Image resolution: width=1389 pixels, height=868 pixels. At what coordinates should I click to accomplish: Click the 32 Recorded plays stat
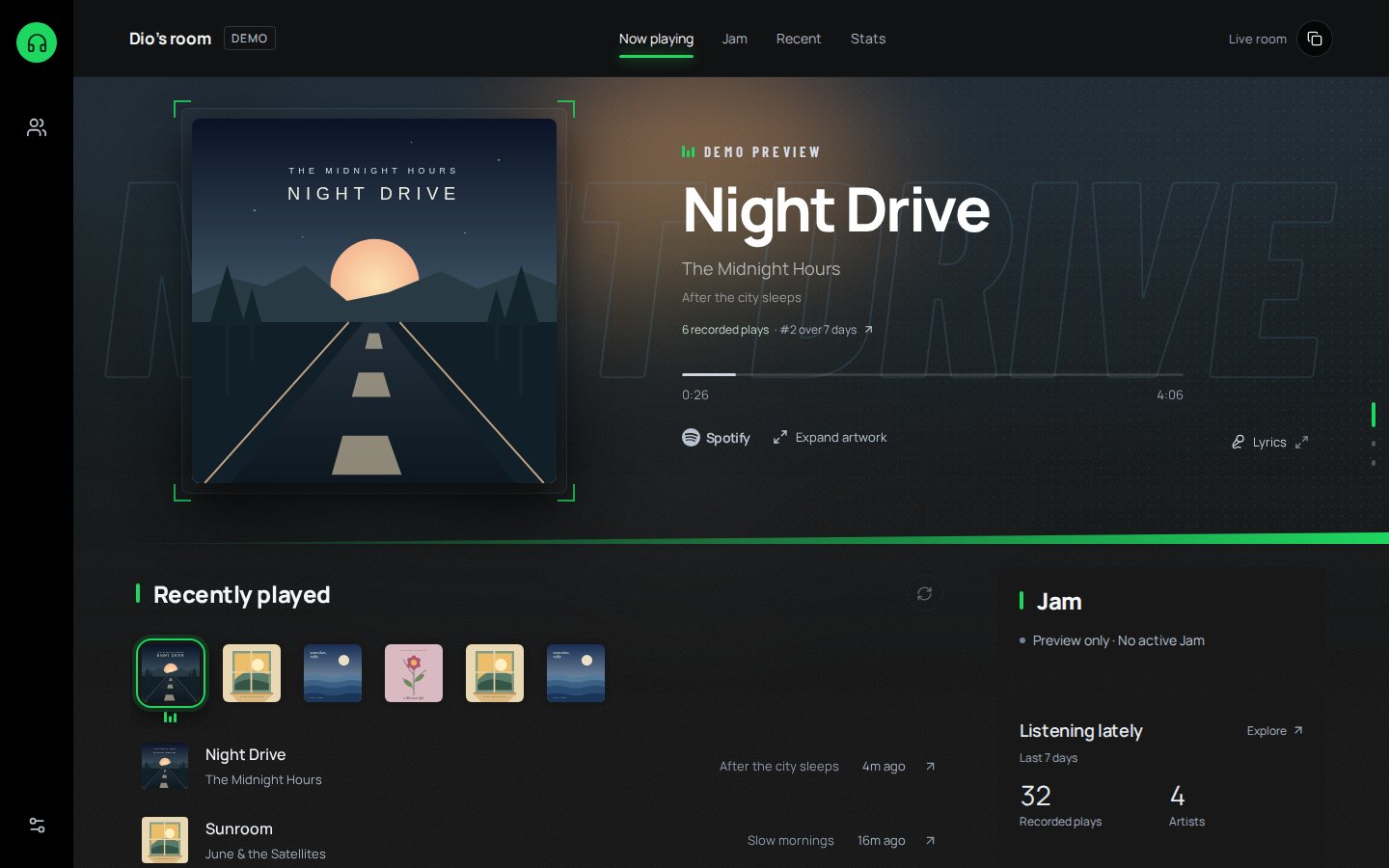[1060, 805]
